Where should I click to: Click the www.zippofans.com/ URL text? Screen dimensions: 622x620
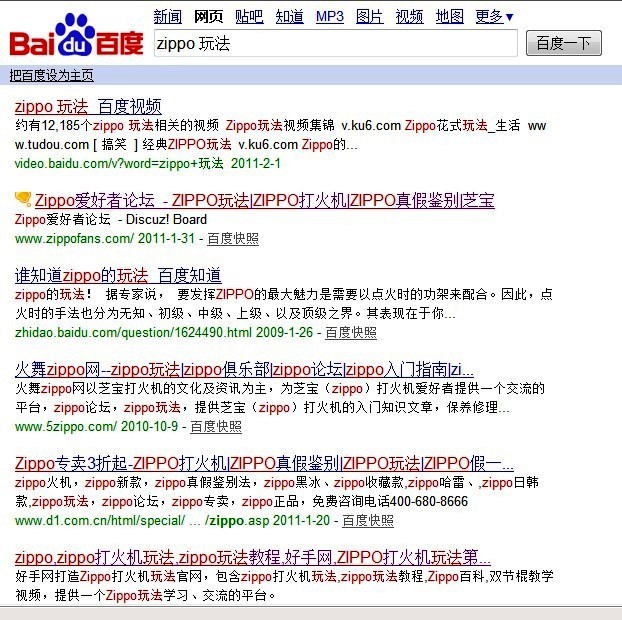coord(75,238)
